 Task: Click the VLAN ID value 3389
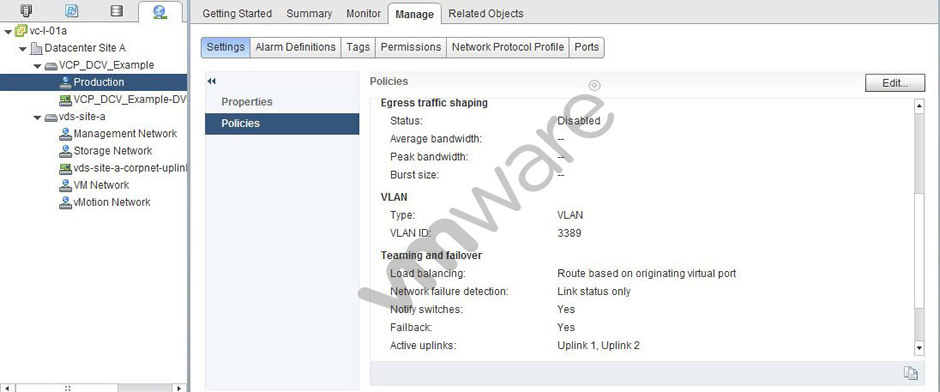(x=569, y=233)
